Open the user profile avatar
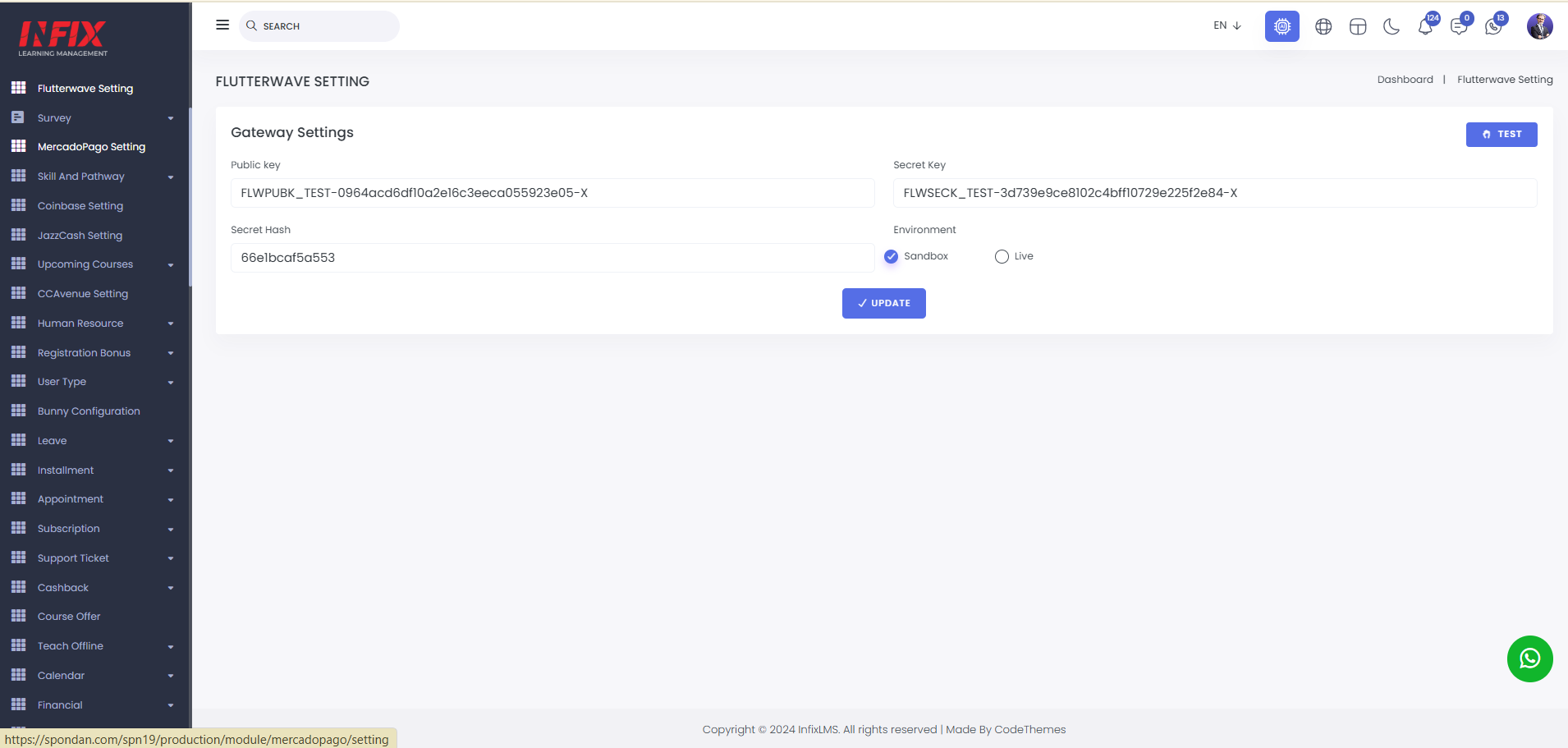The width and height of the screenshot is (1568, 748). click(1539, 26)
